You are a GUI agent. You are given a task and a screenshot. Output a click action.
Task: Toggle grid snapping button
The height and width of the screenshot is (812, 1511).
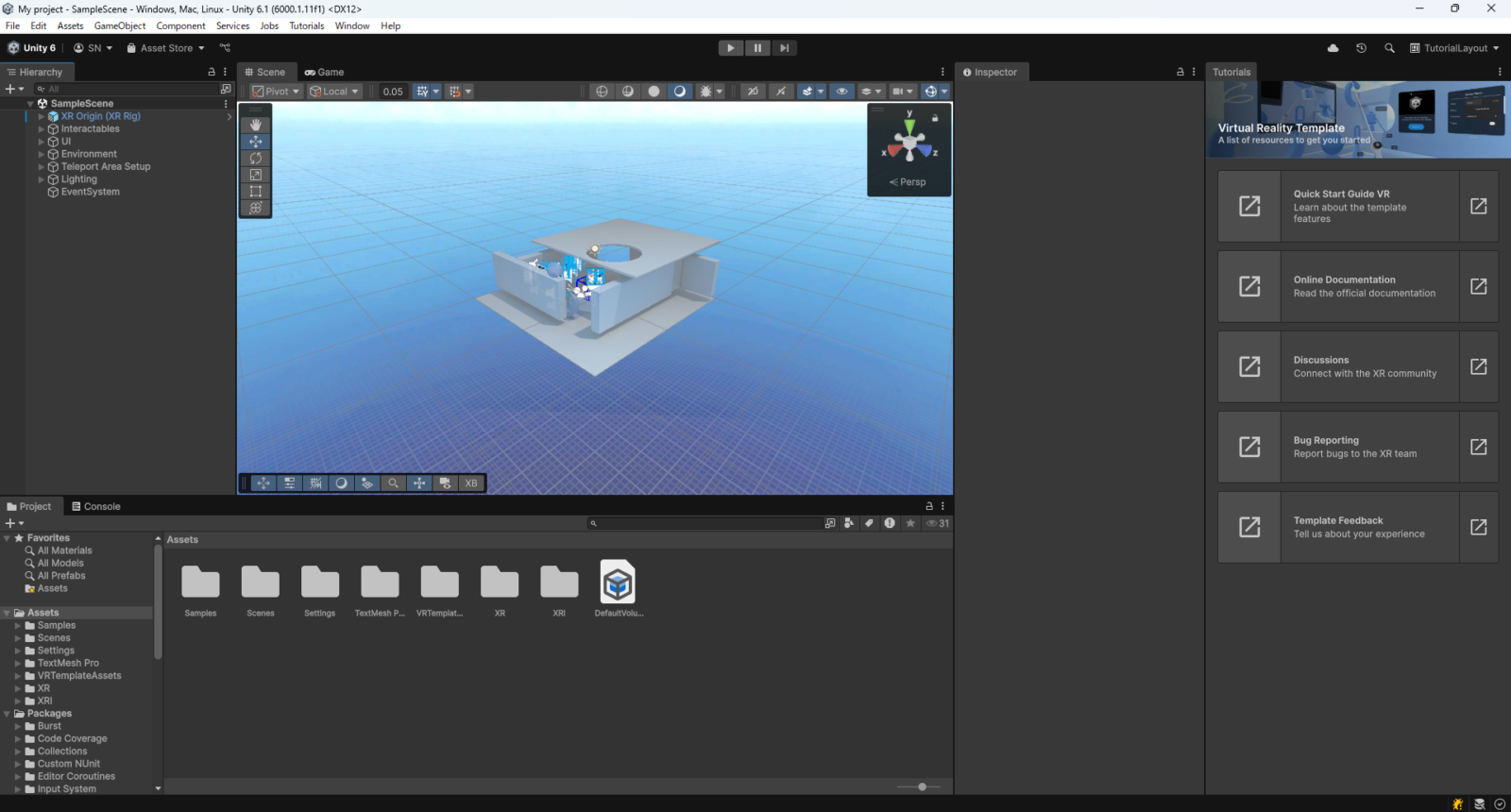click(x=422, y=92)
